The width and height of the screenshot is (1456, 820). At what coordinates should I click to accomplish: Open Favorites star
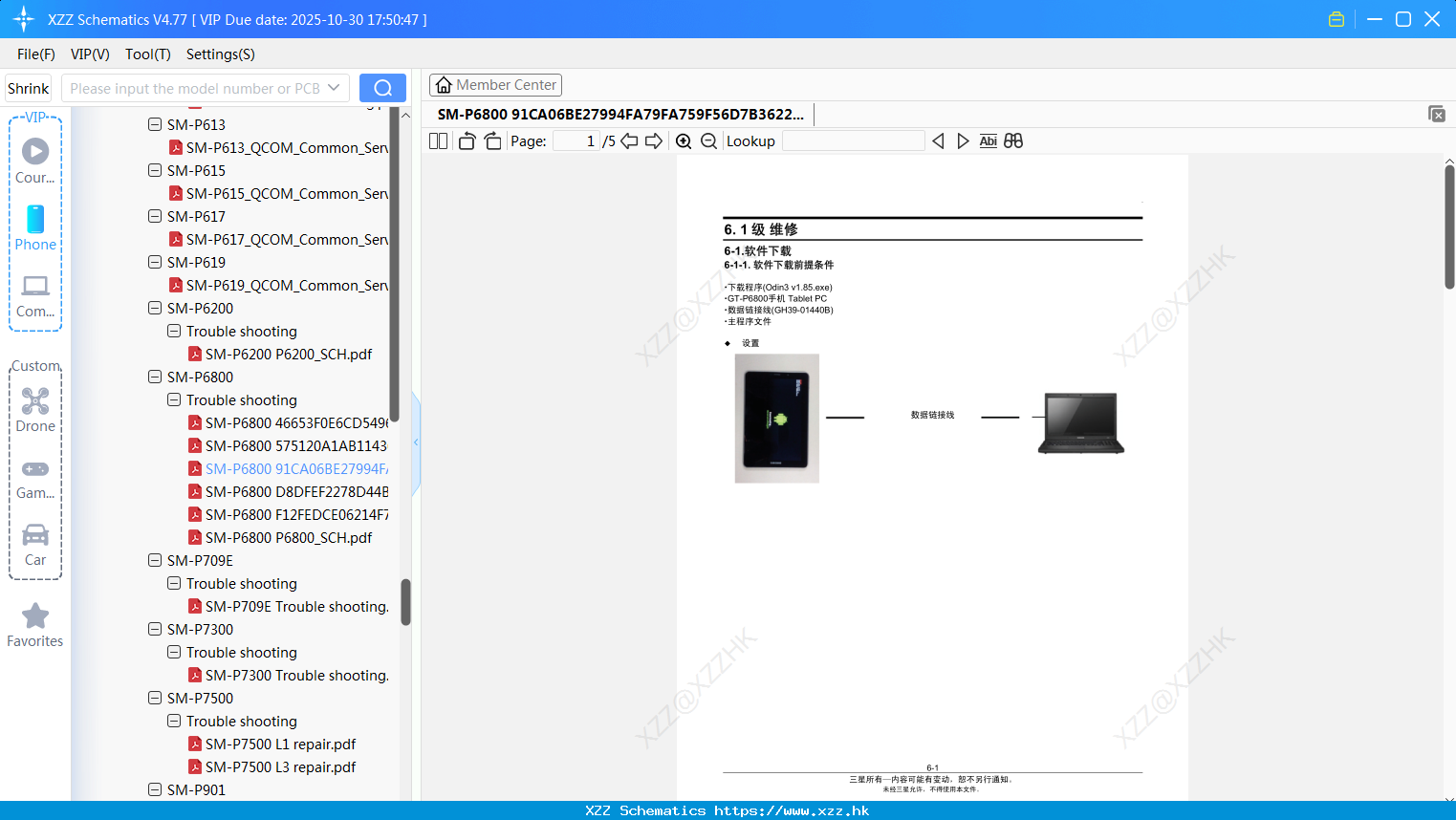[x=35, y=625]
